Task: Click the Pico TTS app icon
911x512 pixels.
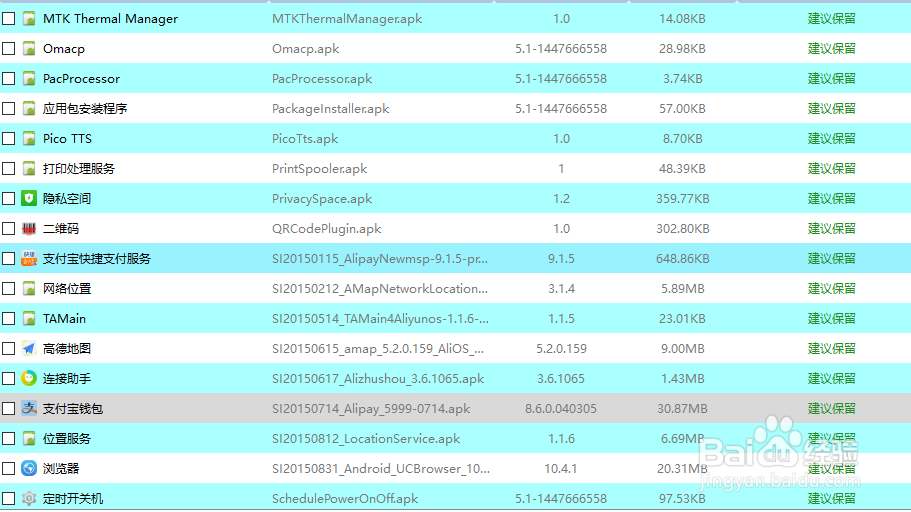Action: [x=29, y=139]
